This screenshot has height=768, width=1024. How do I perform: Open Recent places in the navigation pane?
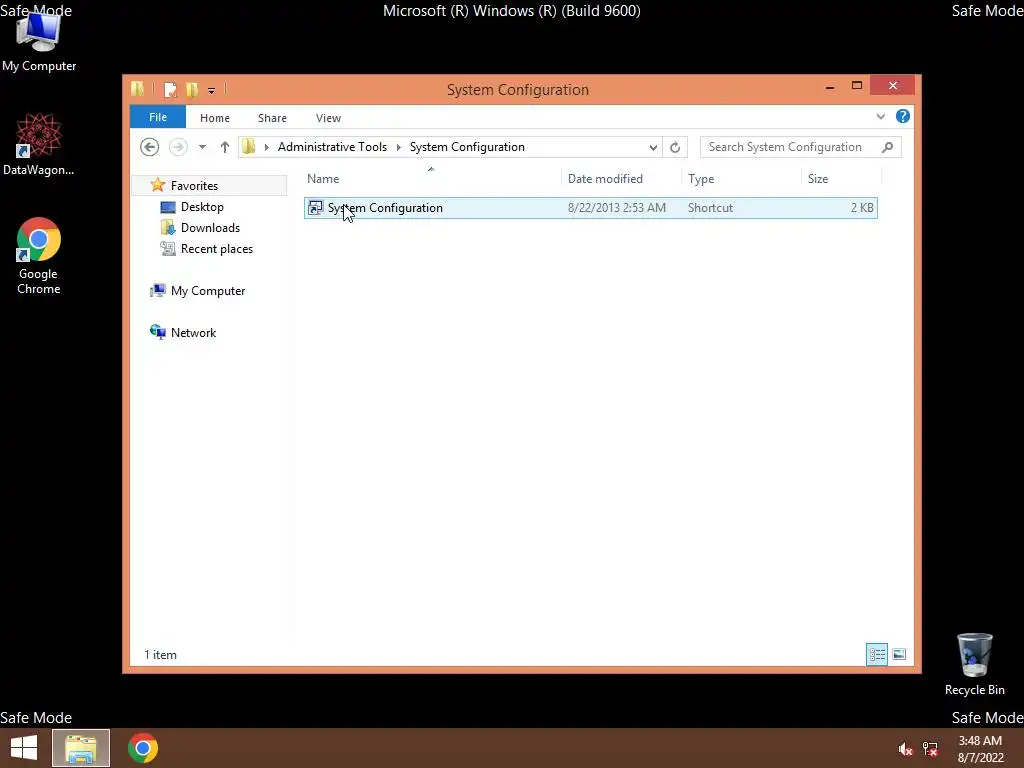[x=216, y=249]
